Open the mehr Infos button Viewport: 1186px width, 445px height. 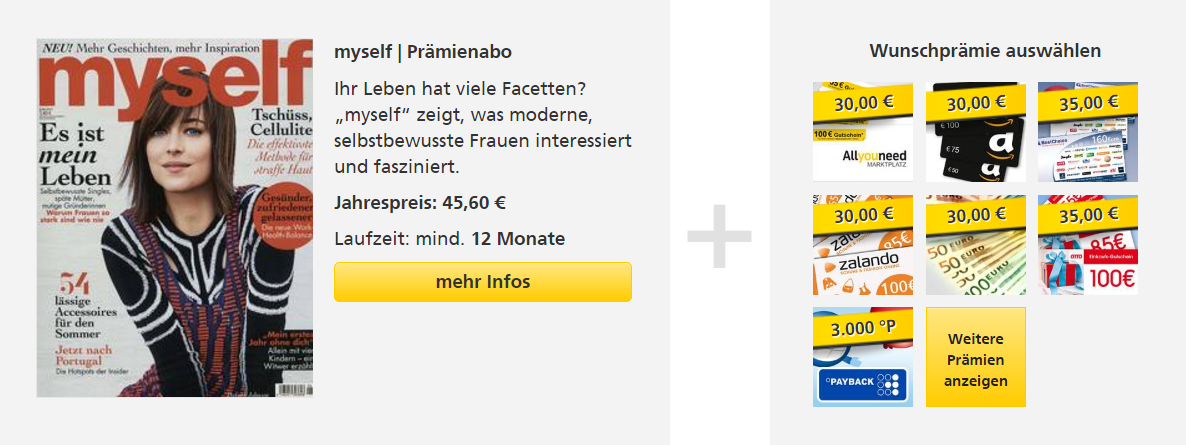click(x=483, y=282)
